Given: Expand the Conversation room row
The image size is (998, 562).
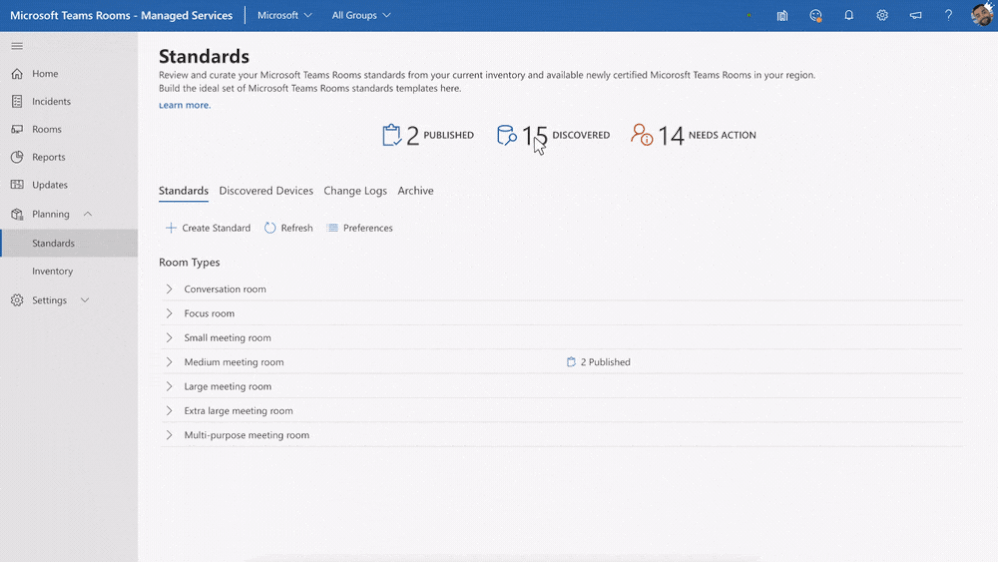Looking at the screenshot, I should (169, 289).
